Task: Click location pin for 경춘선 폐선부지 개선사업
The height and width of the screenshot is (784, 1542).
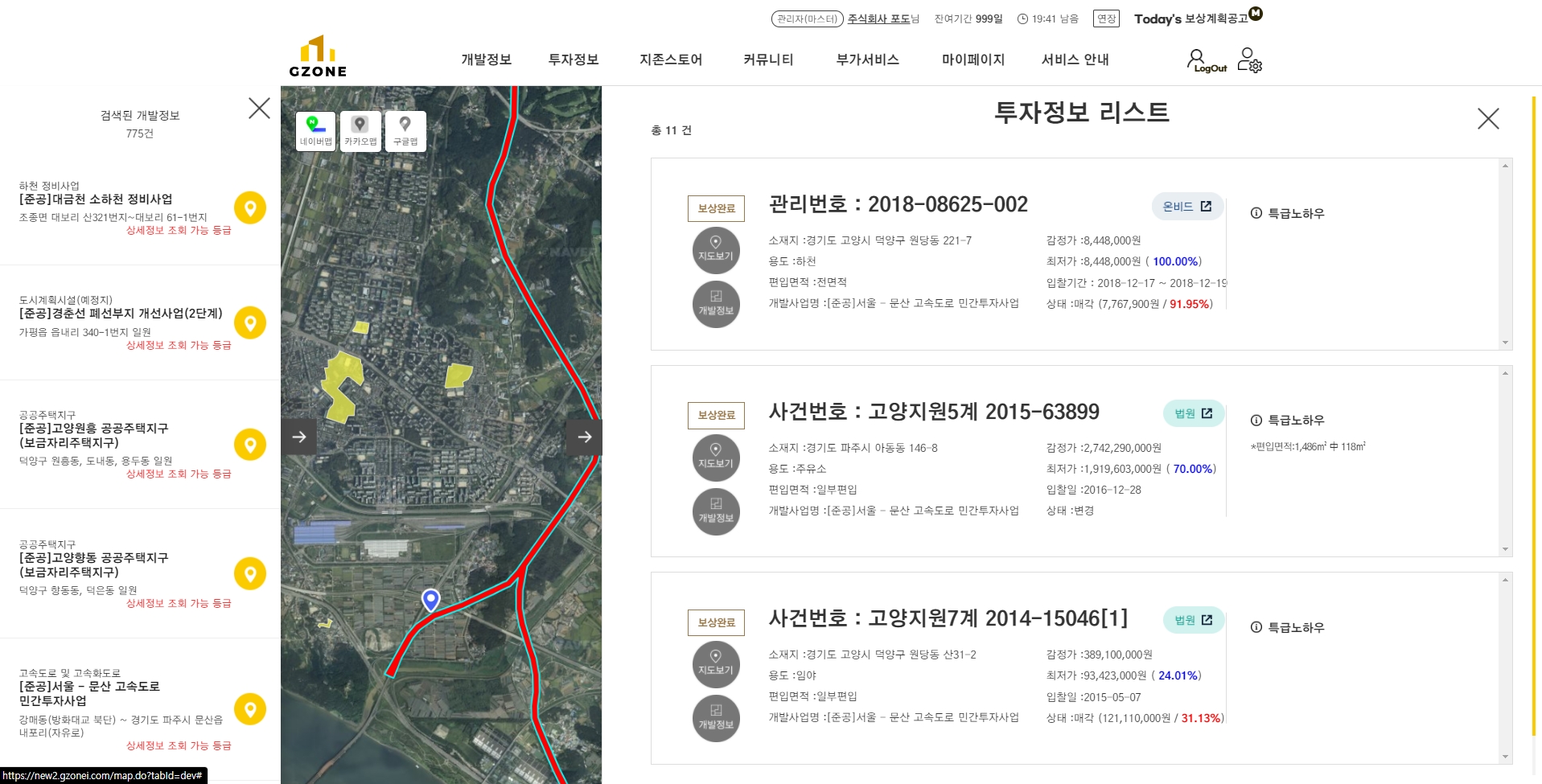Action: (x=250, y=322)
